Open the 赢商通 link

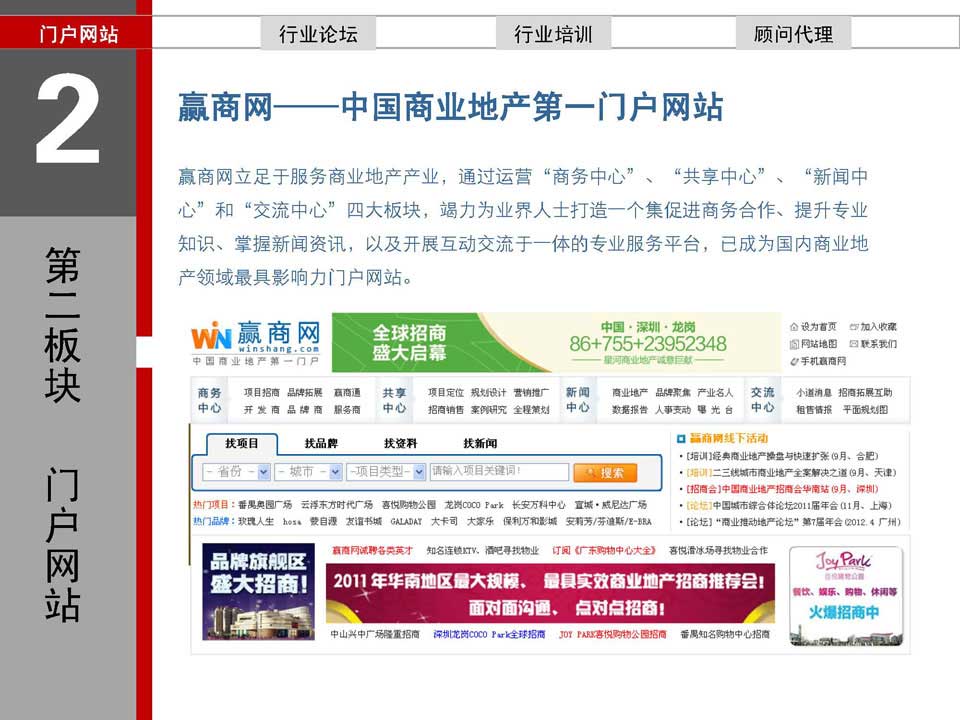[347, 392]
